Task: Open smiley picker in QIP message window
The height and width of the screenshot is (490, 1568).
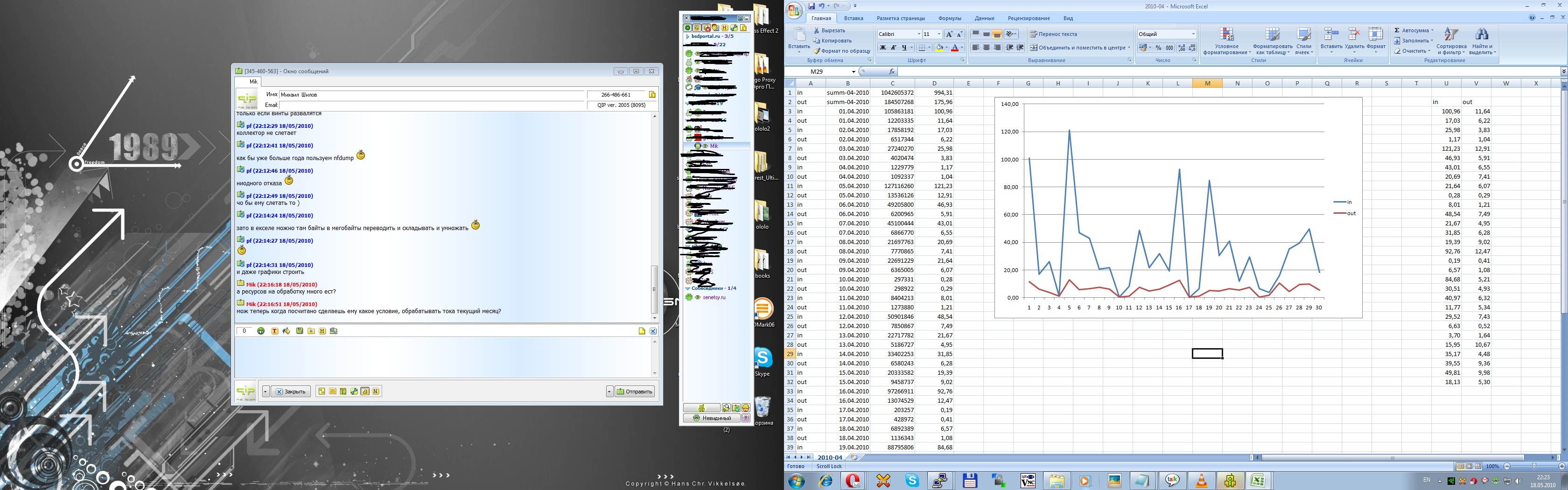Action: tap(260, 331)
